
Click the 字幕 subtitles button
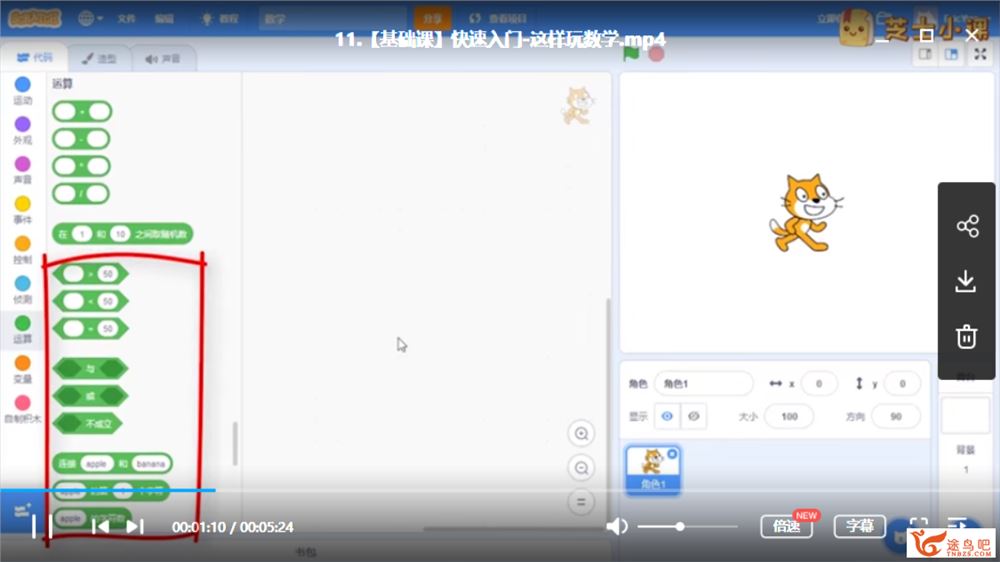pyautogui.click(x=860, y=526)
